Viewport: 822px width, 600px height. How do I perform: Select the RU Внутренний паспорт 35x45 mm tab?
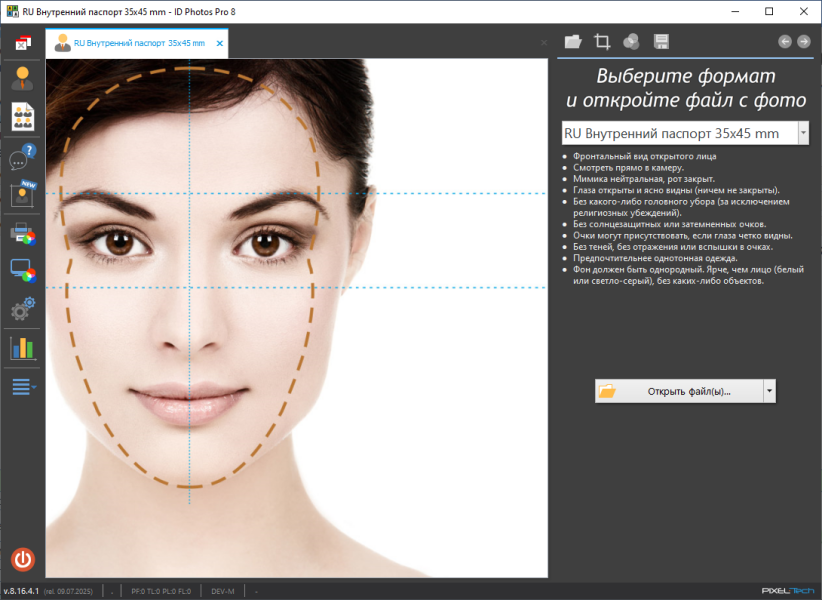point(136,43)
